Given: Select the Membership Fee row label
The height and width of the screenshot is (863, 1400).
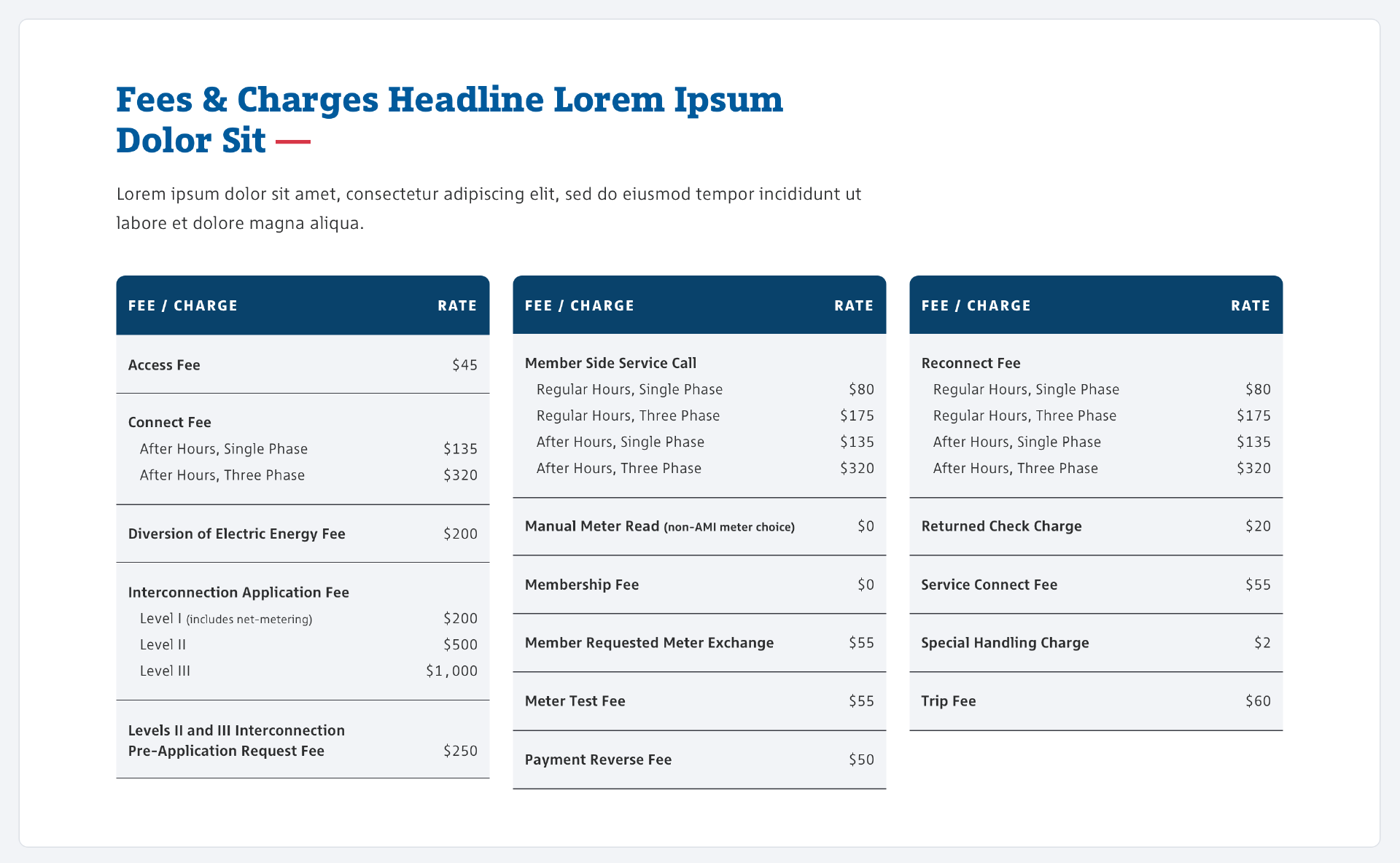Looking at the screenshot, I should point(582,585).
